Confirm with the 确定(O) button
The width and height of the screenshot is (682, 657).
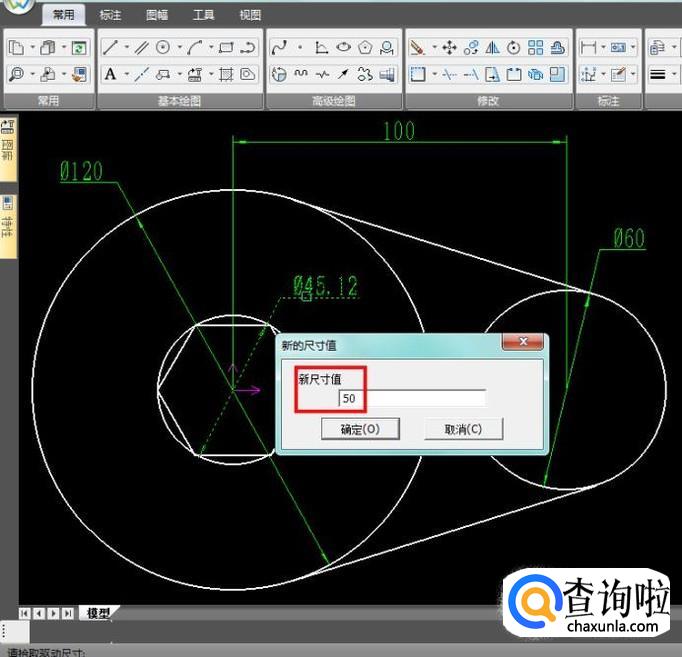pos(360,429)
